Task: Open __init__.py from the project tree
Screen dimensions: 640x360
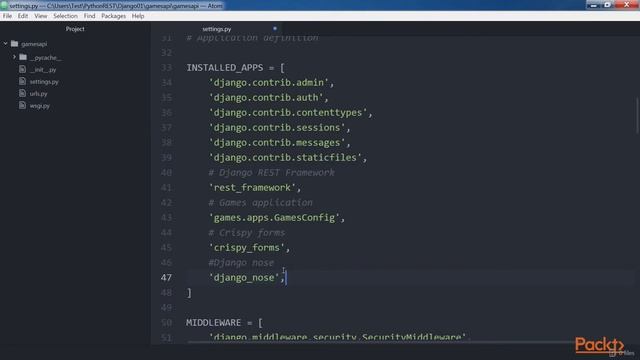Action: click(x=43, y=70)
